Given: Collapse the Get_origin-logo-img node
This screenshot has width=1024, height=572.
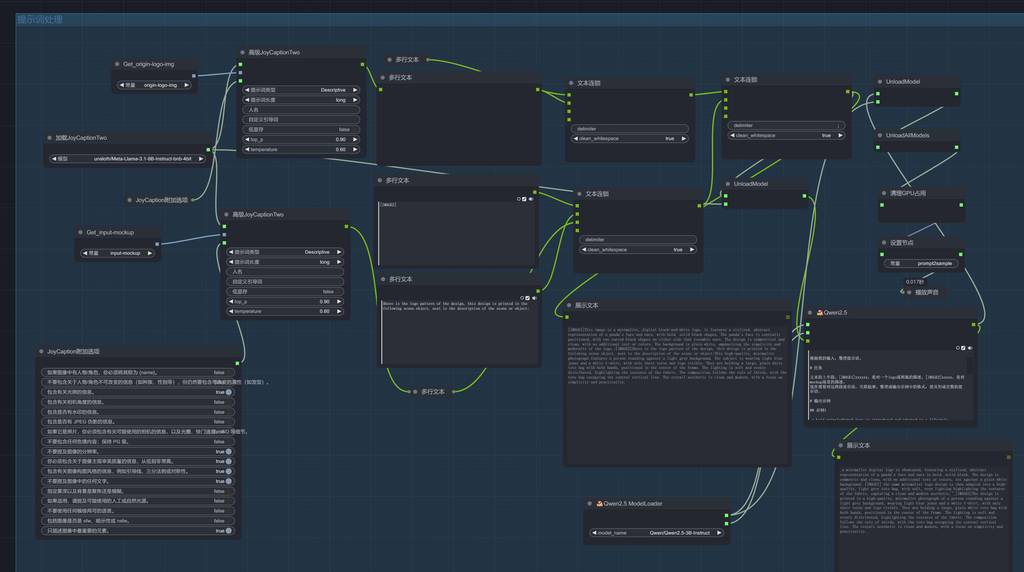Looking at the screenshot, I should [118, 64].
